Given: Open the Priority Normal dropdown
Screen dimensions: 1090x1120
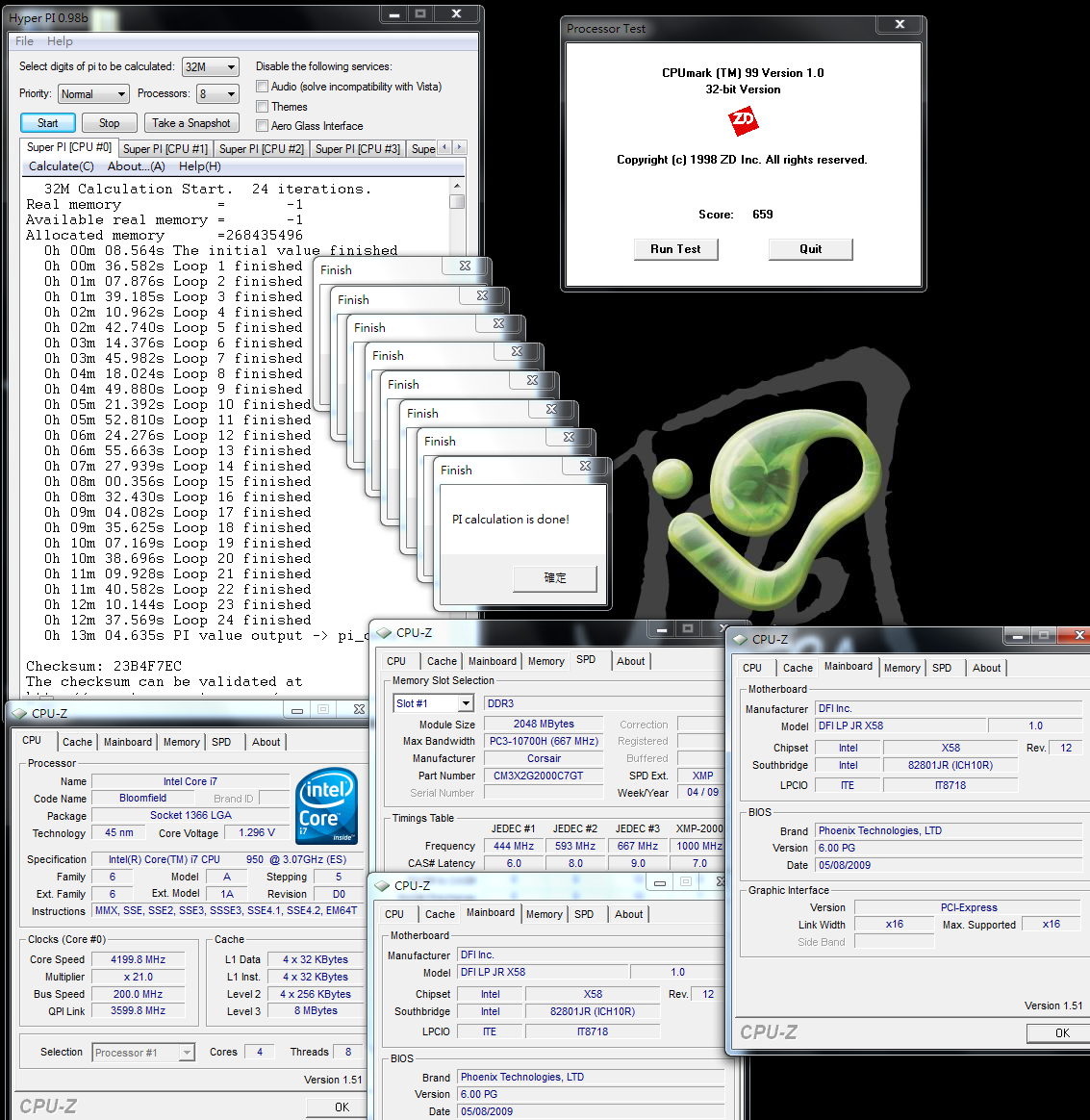Looking at the screenshot, I should point(93,93).
